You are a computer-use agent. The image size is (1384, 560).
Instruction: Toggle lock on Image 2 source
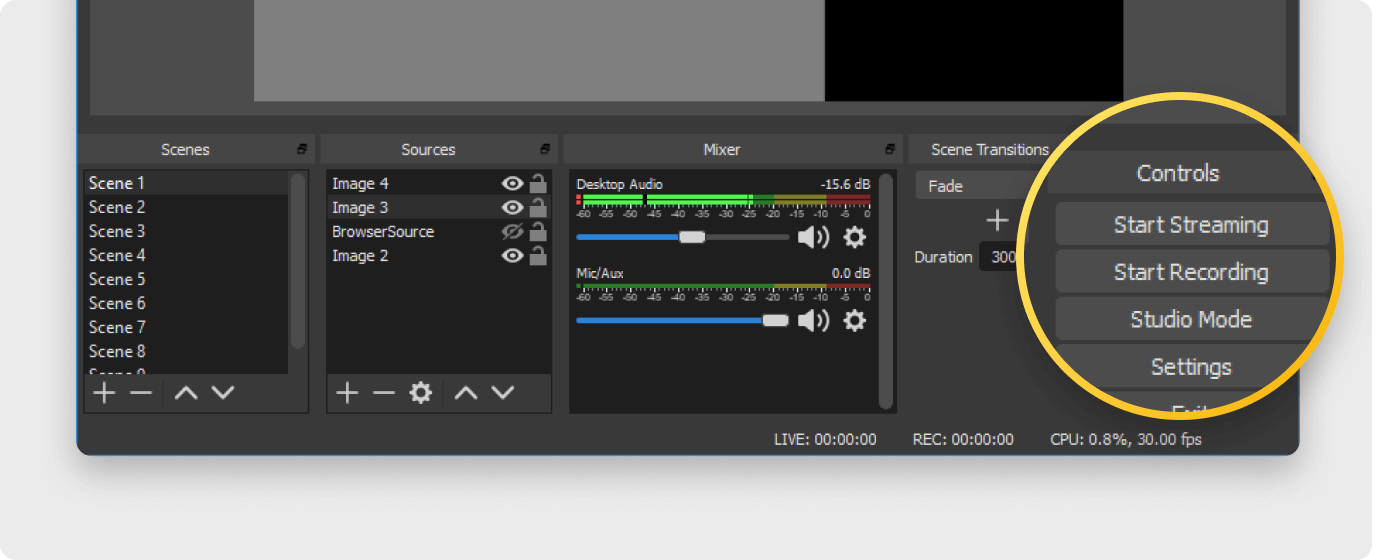538,256
